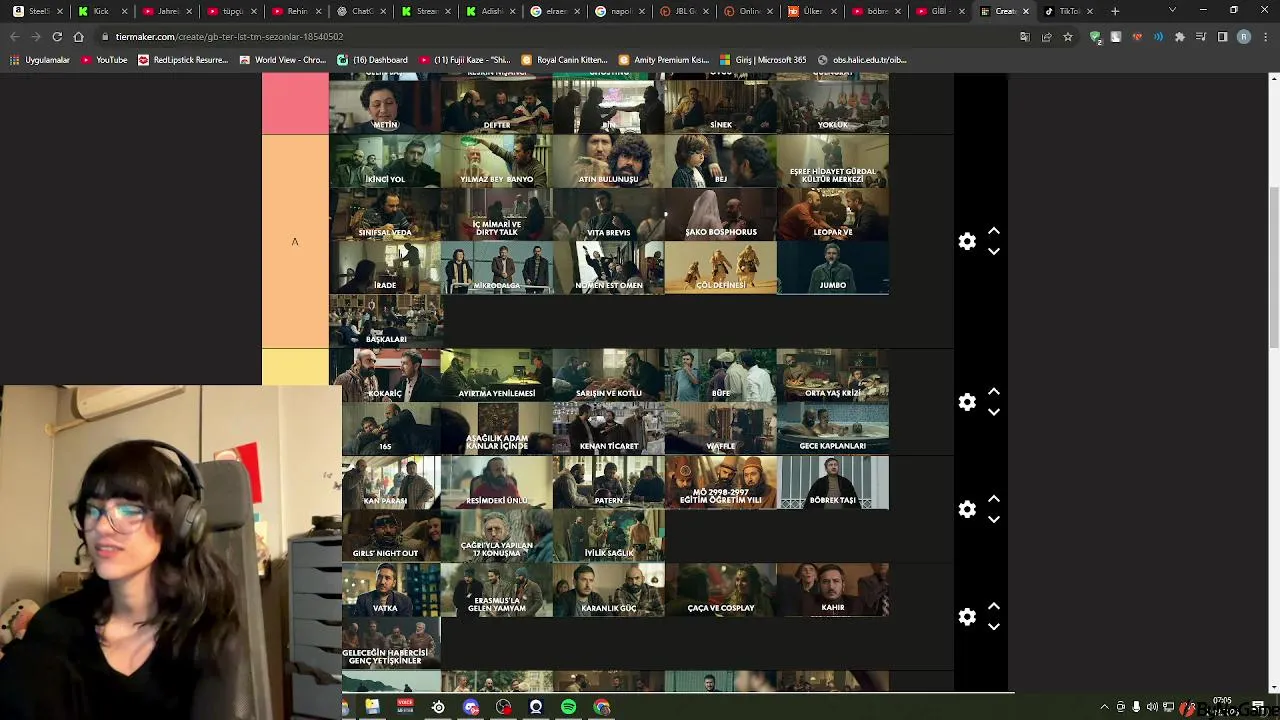Click the share page icon in address bar

click(1046, 37)
